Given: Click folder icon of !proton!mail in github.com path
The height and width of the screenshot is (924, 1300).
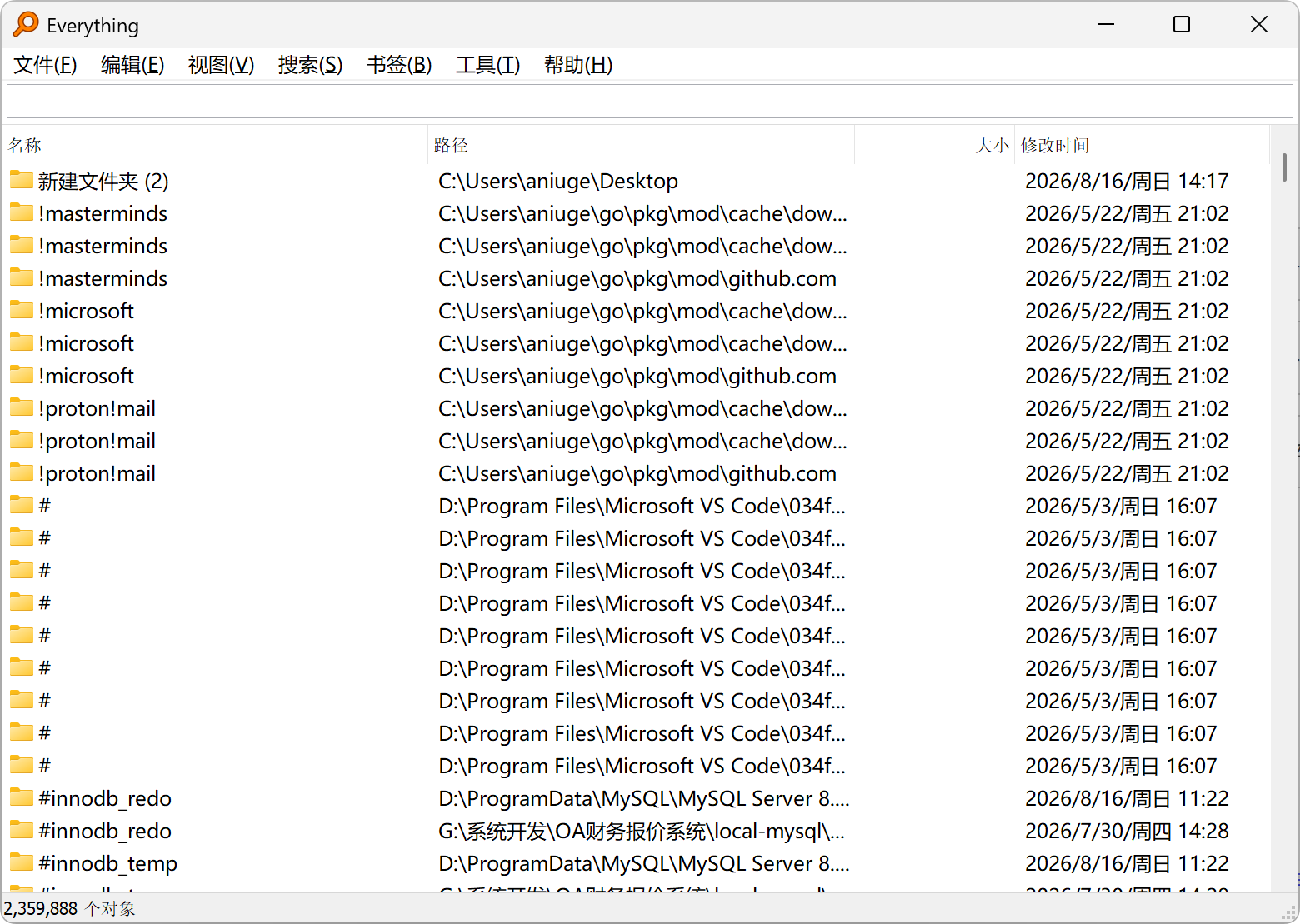Looking at the screenshot, I should pyautogui.click(x=22, y=472).
